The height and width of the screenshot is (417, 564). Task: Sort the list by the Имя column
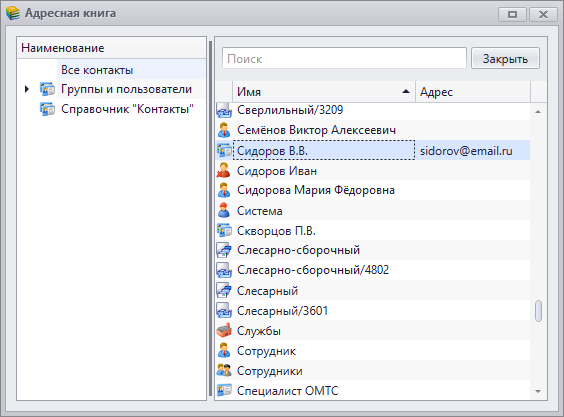coord(324,92)
